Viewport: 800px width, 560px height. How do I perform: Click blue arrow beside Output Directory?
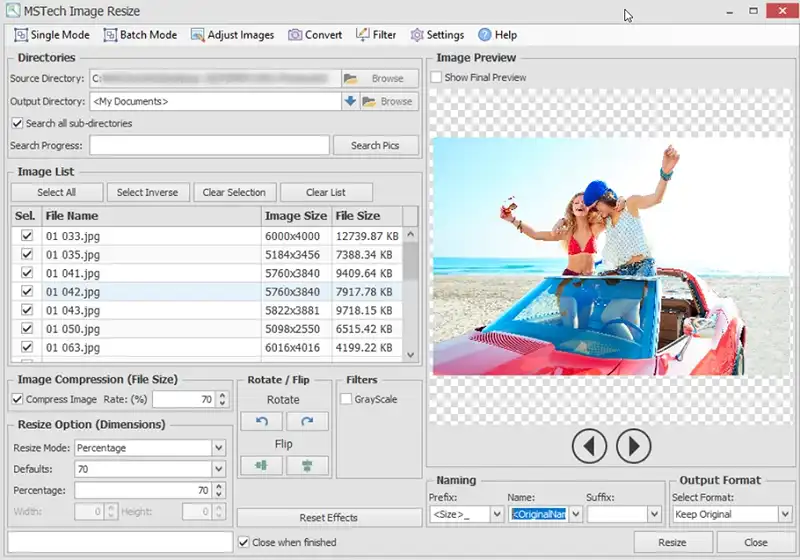tap(350, 101)
